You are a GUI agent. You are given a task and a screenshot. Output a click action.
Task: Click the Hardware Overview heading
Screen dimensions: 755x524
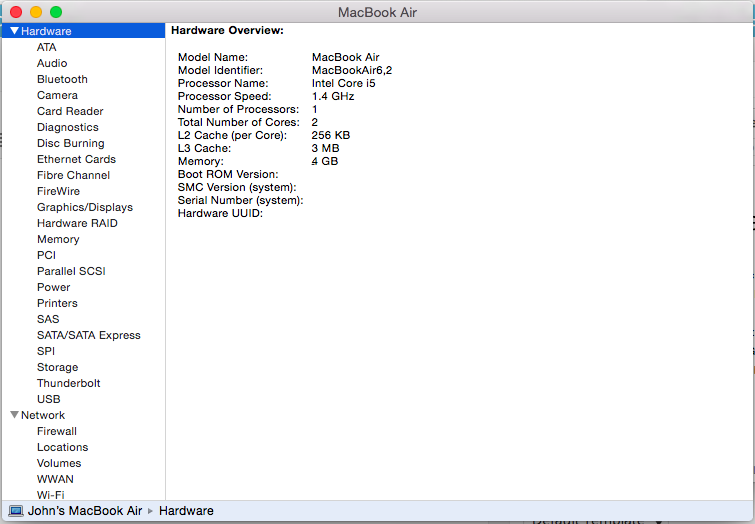tap(227, 30)
